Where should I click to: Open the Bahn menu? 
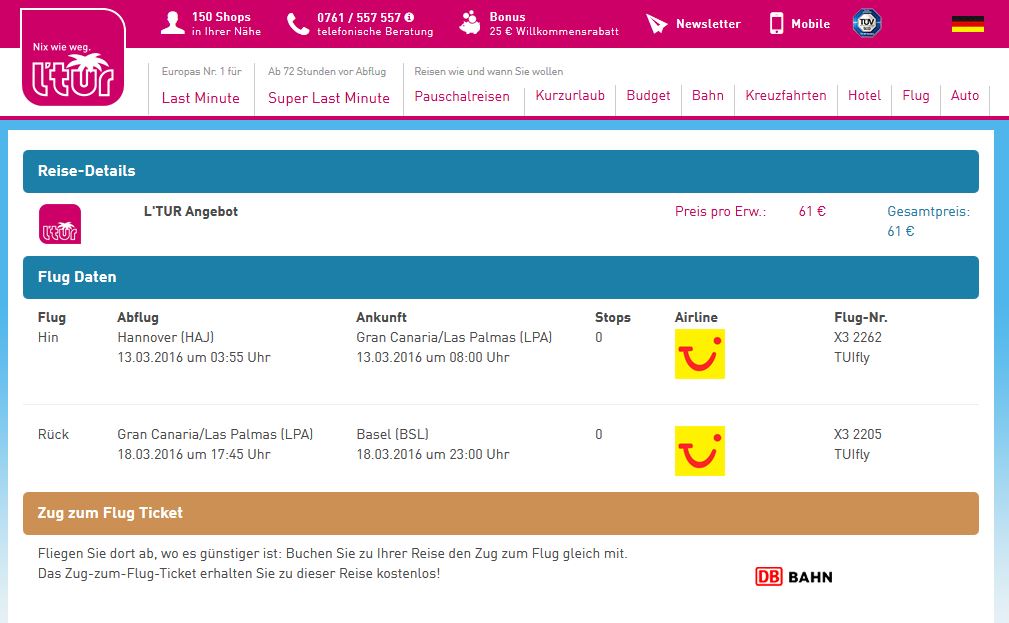(708, 95)
